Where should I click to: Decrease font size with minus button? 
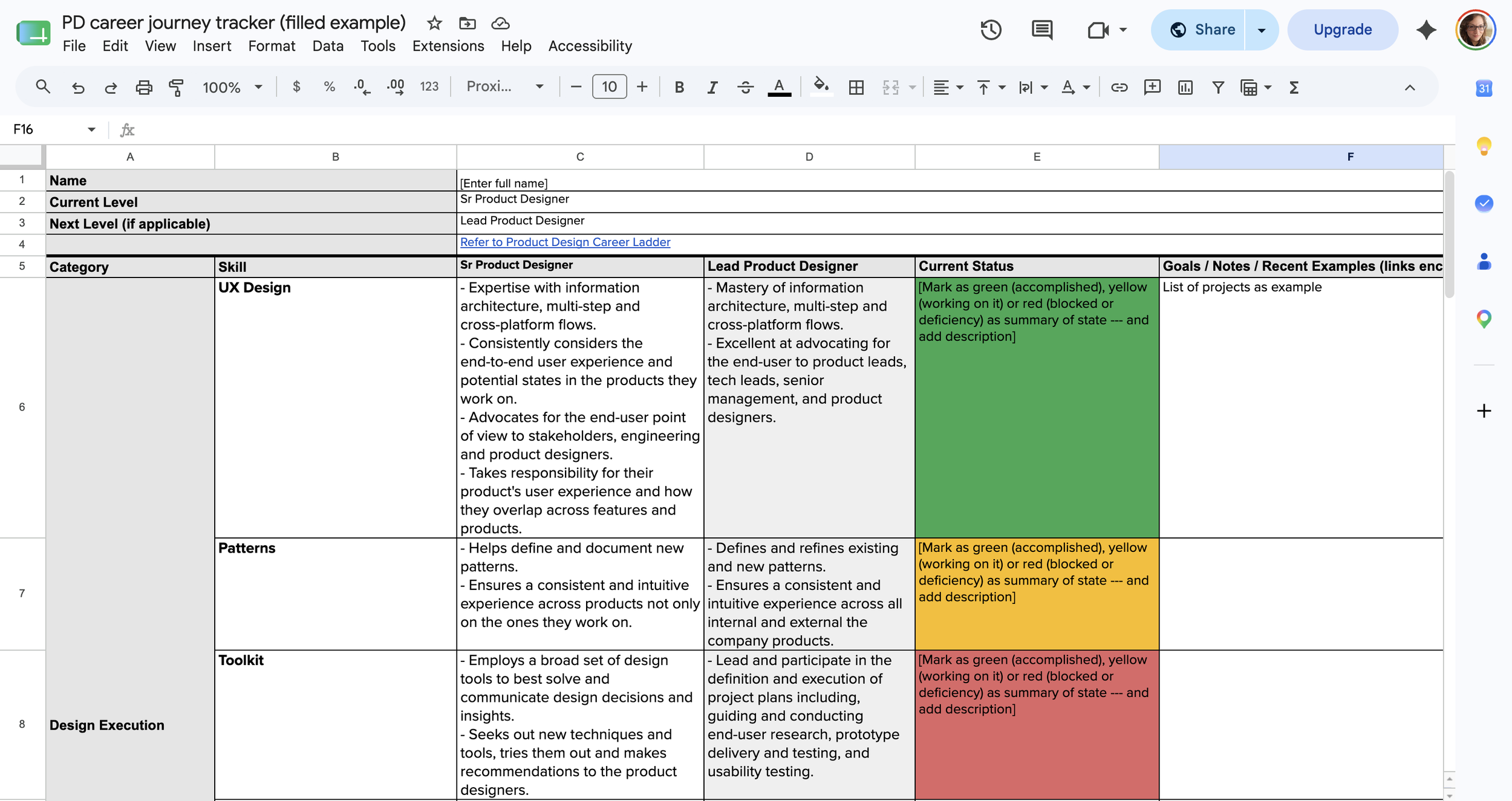click(576, 87)
